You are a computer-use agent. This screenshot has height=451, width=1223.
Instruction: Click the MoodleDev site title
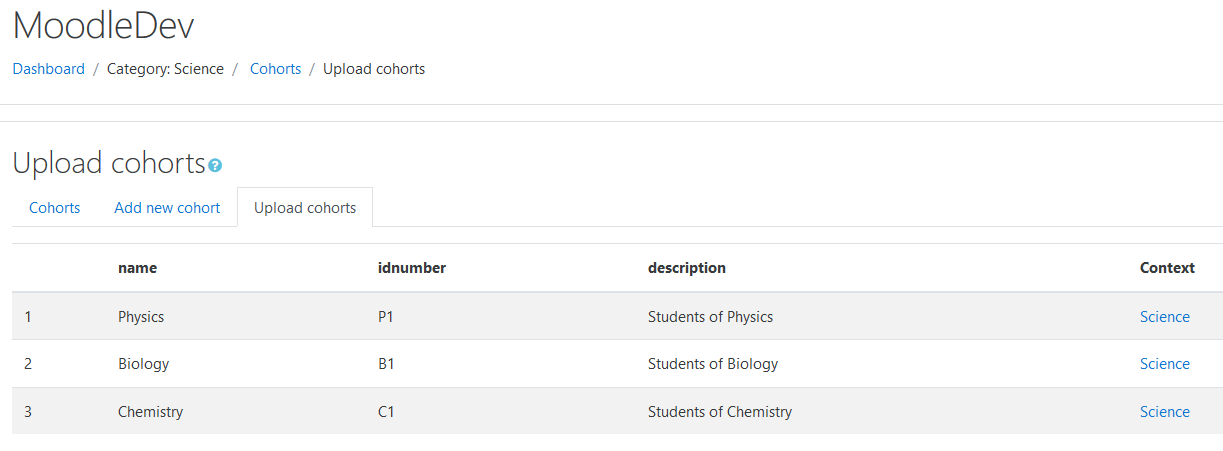[103, 25]
